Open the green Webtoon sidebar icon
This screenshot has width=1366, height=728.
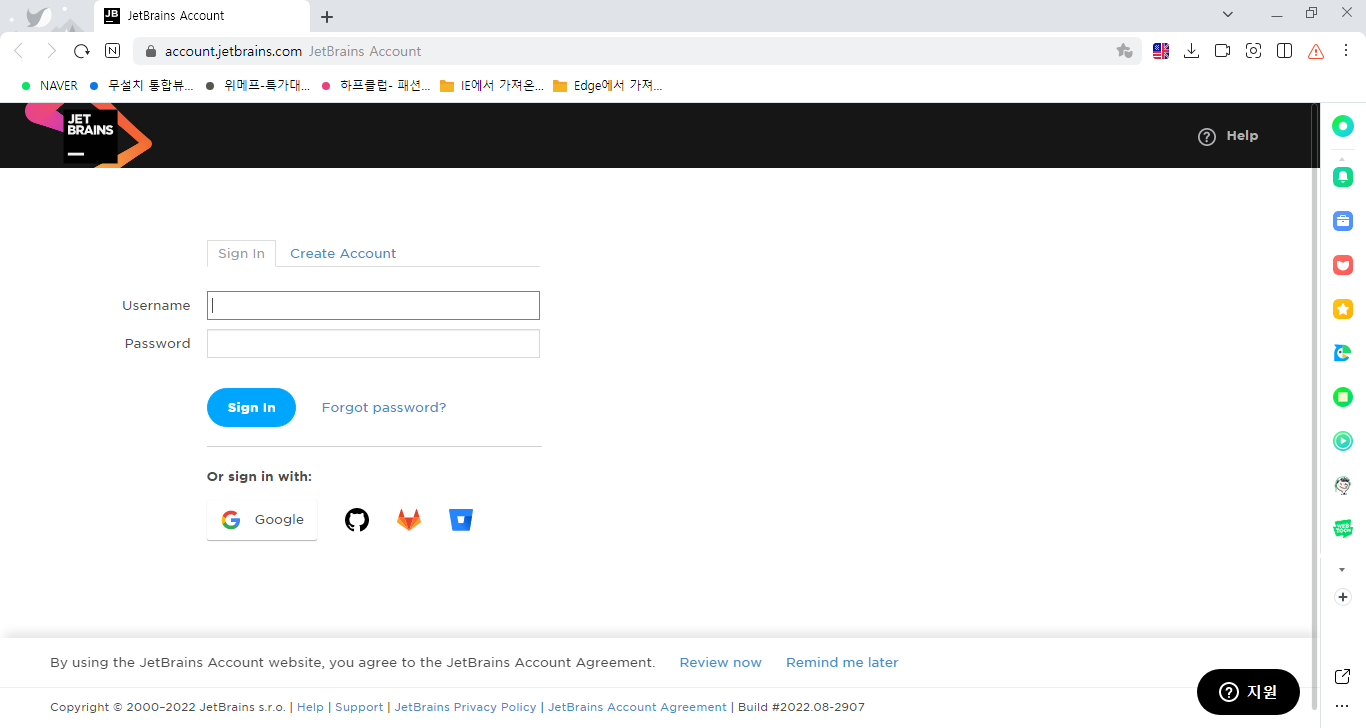click(1343, 529)
